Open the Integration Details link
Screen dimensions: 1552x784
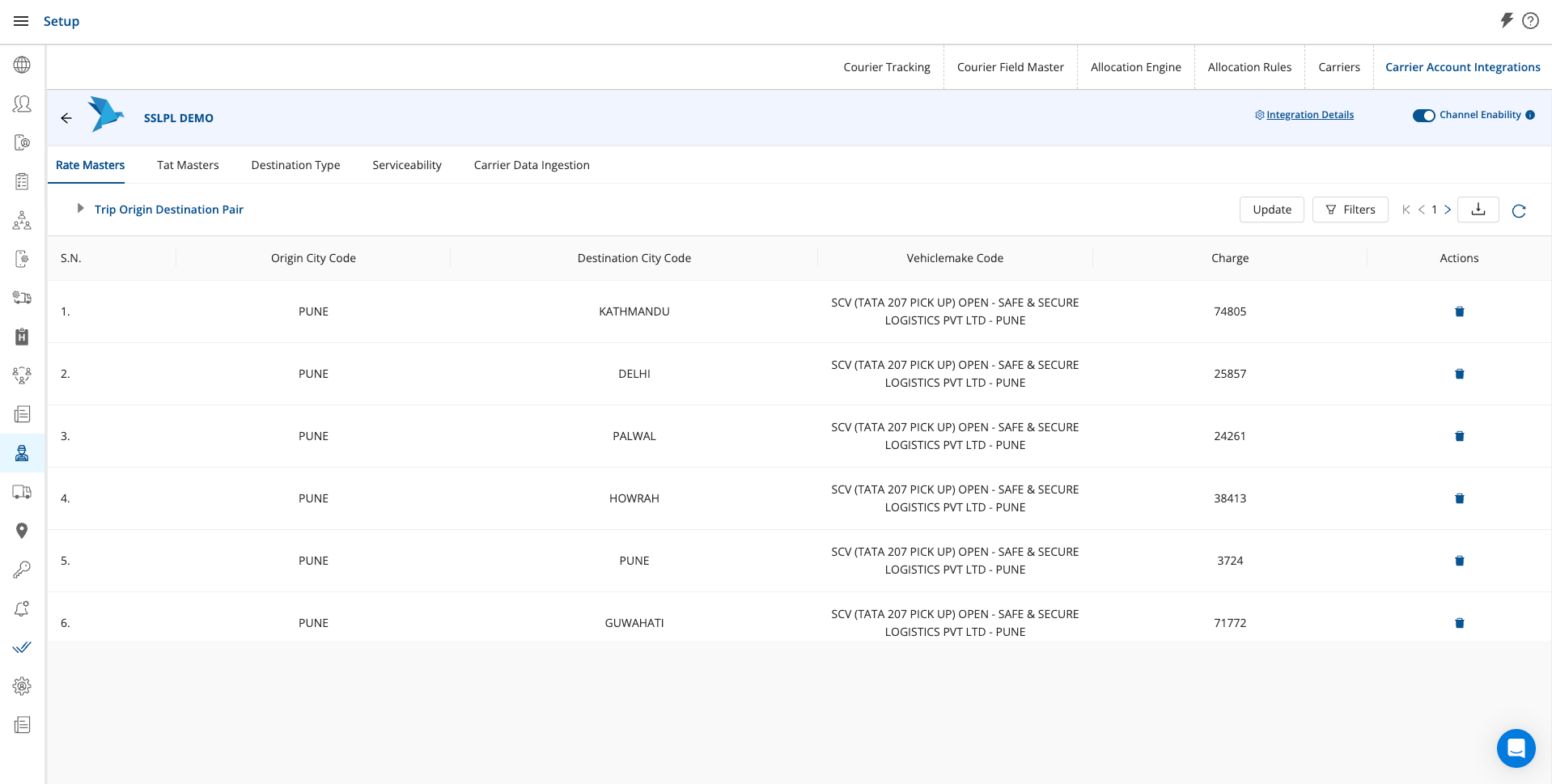(x=1309, y=115)
